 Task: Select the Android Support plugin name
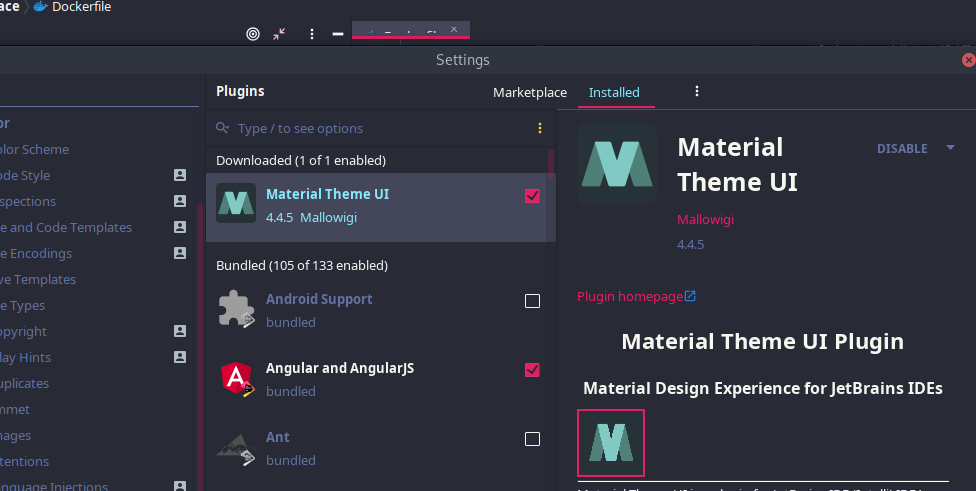click(x=319, y=299)
